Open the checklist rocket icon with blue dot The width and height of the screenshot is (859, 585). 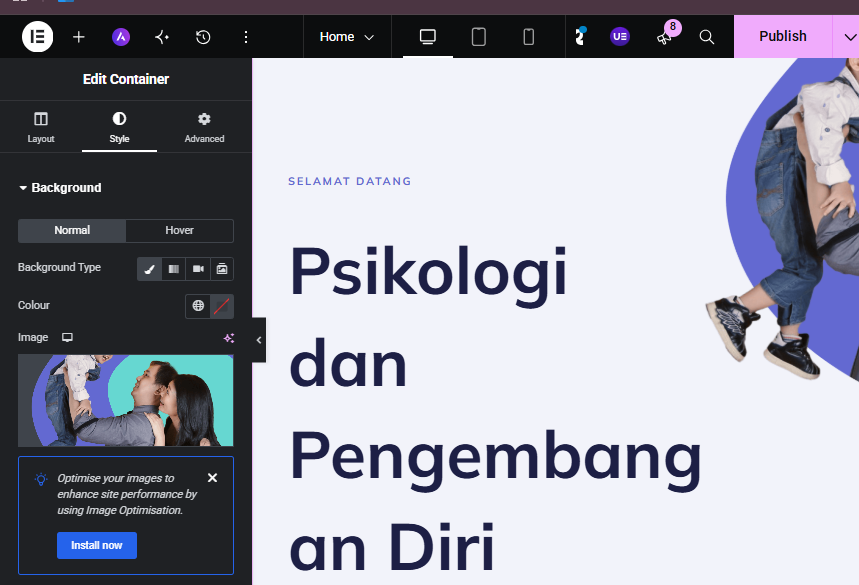[x=580, y=37]
